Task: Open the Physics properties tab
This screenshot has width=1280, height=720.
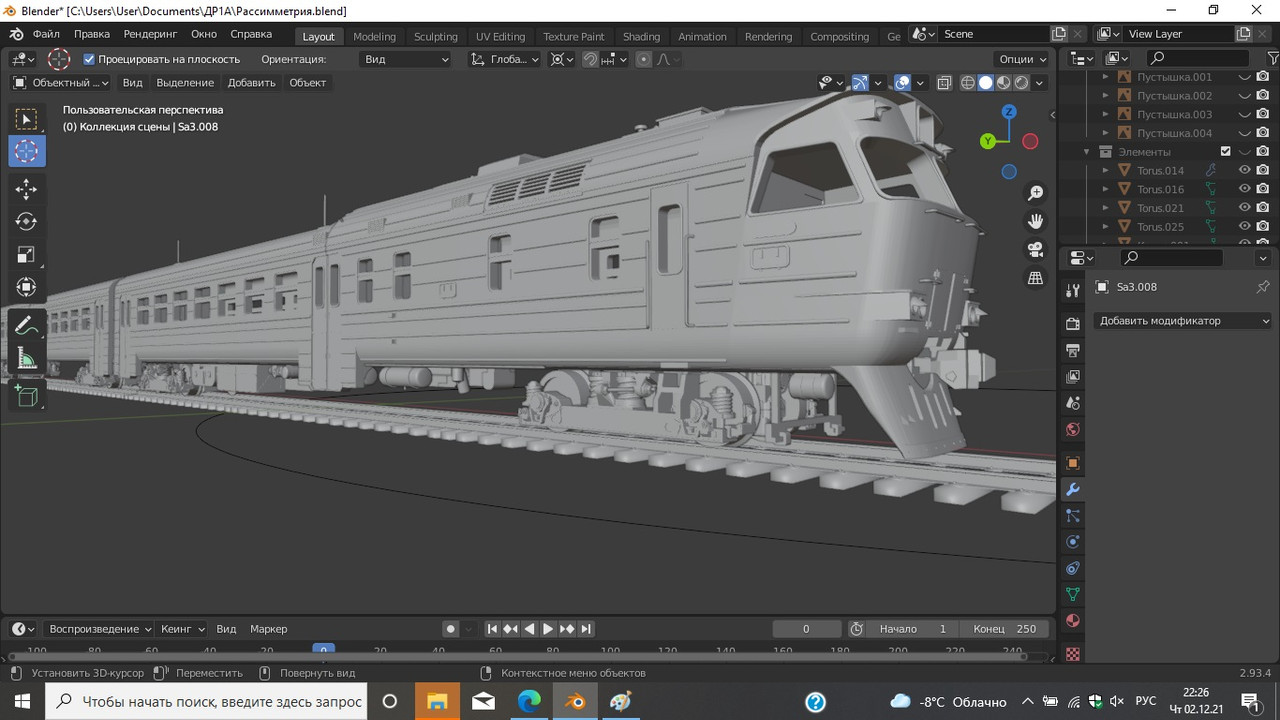Action: click(1073, 542)
